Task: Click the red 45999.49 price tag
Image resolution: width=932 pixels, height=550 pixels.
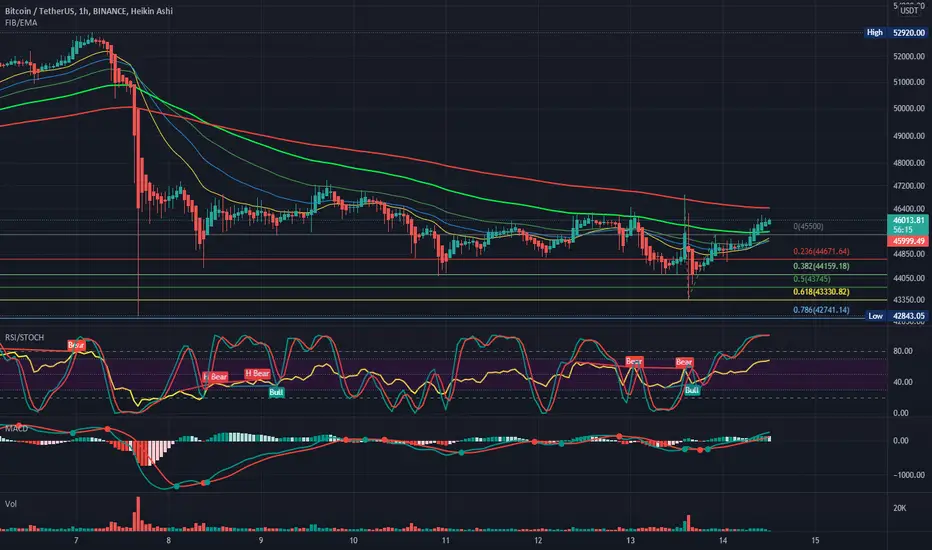Action: pyautogui.click(x=908, y=241)
